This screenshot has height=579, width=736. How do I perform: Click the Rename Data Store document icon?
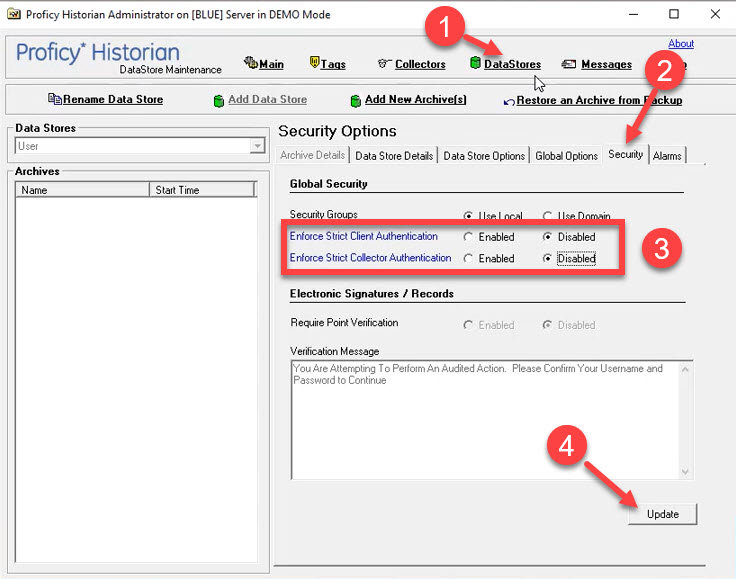point(54,99)
